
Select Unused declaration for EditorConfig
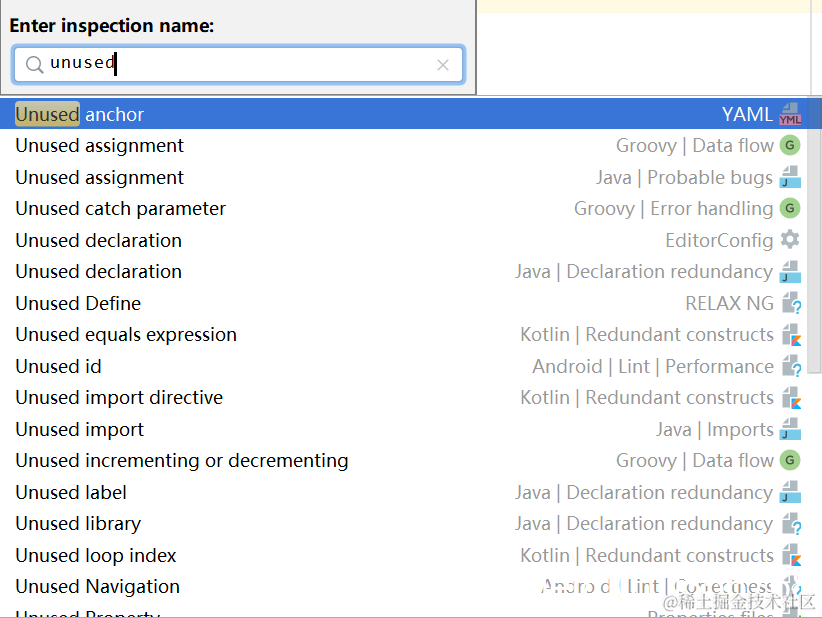(98, 240)
